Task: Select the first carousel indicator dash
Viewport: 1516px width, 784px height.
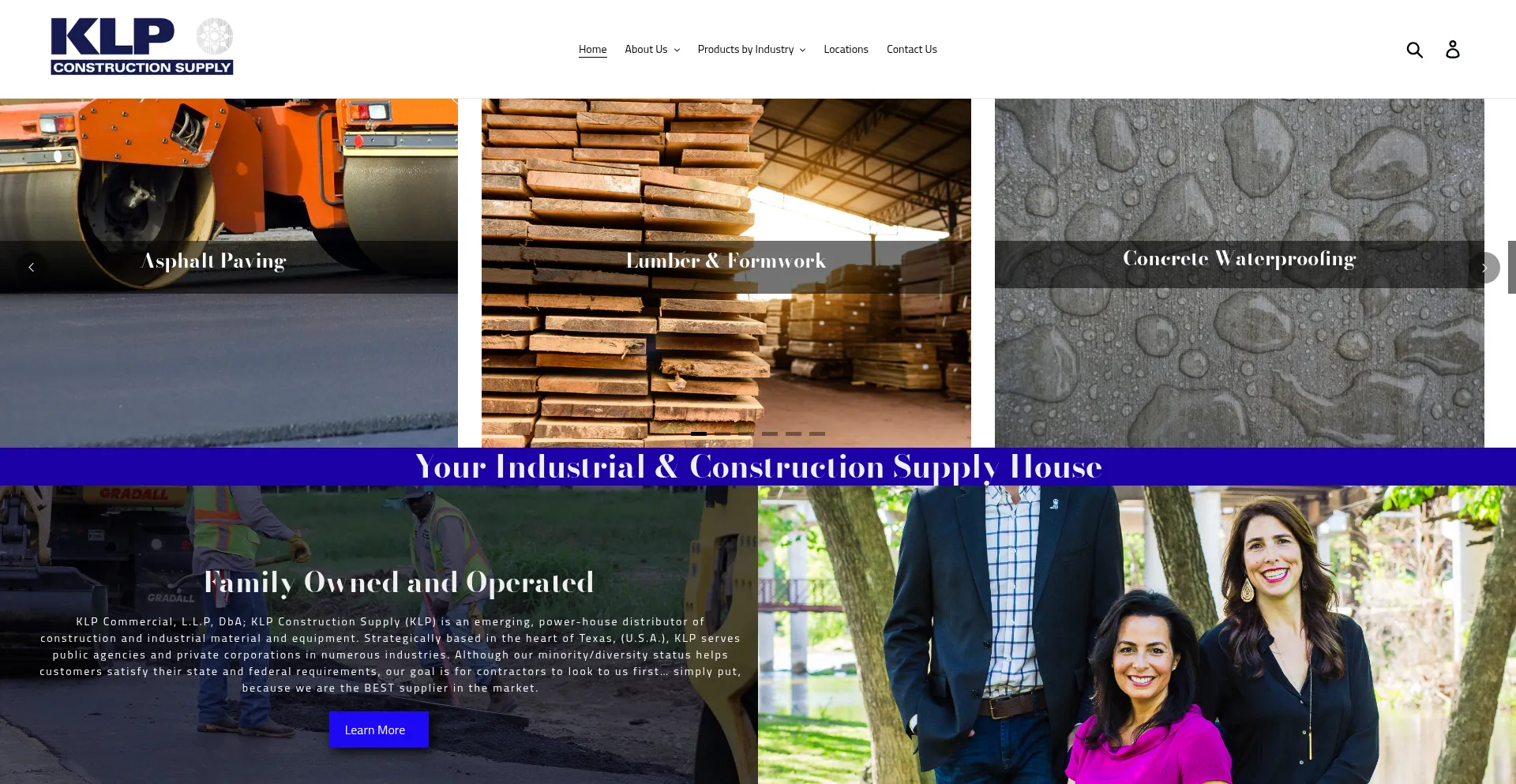Action: (699, 433)
